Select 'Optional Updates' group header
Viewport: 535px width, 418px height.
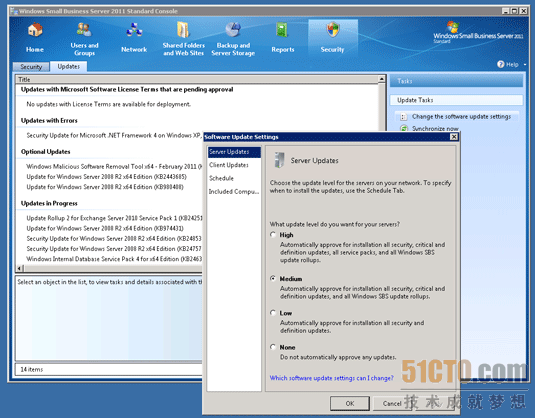(x=45, y=152)
